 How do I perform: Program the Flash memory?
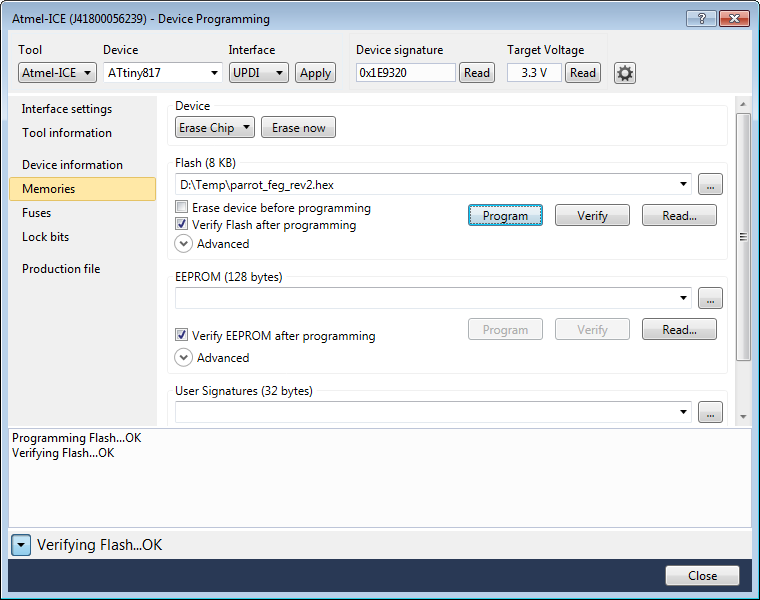(x=505, y=216)
